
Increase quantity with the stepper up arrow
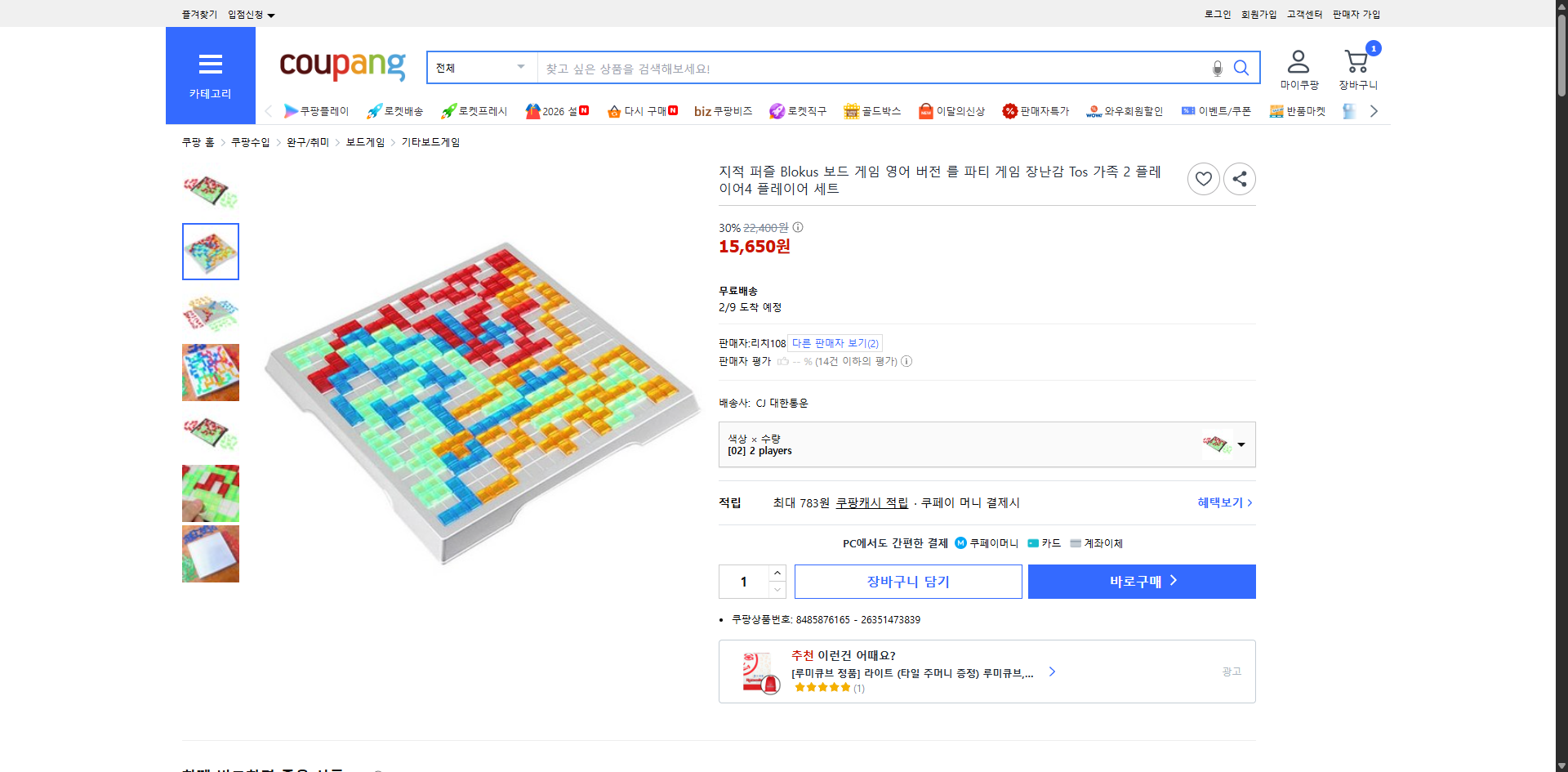(x=777, y=573)
